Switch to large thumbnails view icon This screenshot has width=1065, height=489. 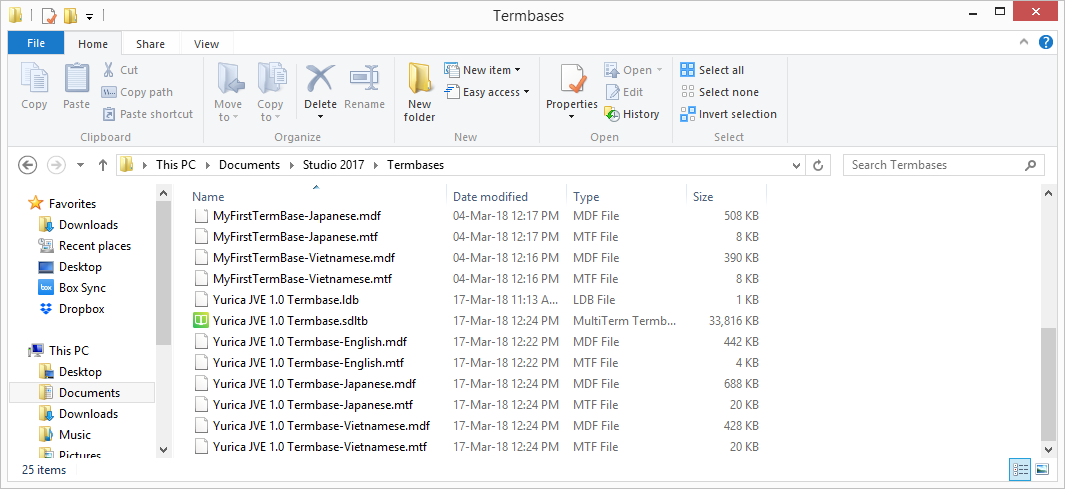click(x=1041, y=469)
